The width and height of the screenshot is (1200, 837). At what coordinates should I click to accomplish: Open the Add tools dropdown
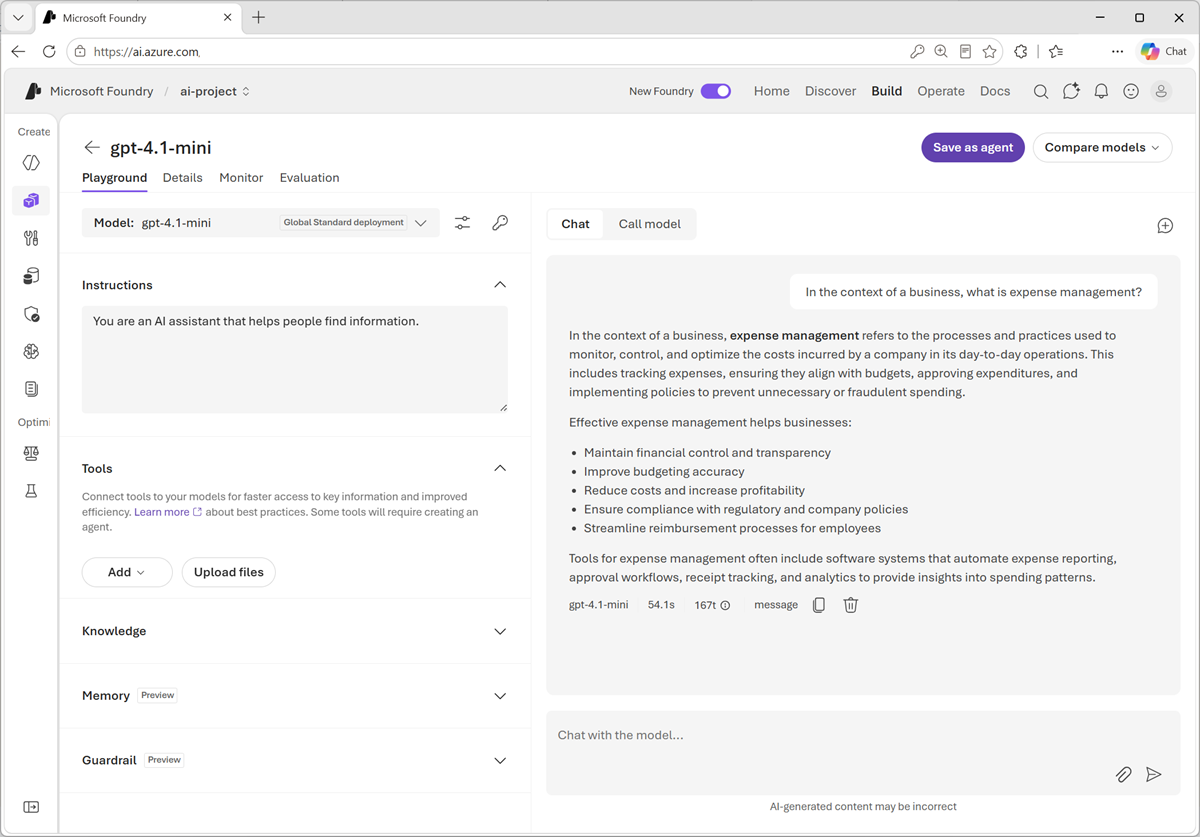(x=127, y=572)
